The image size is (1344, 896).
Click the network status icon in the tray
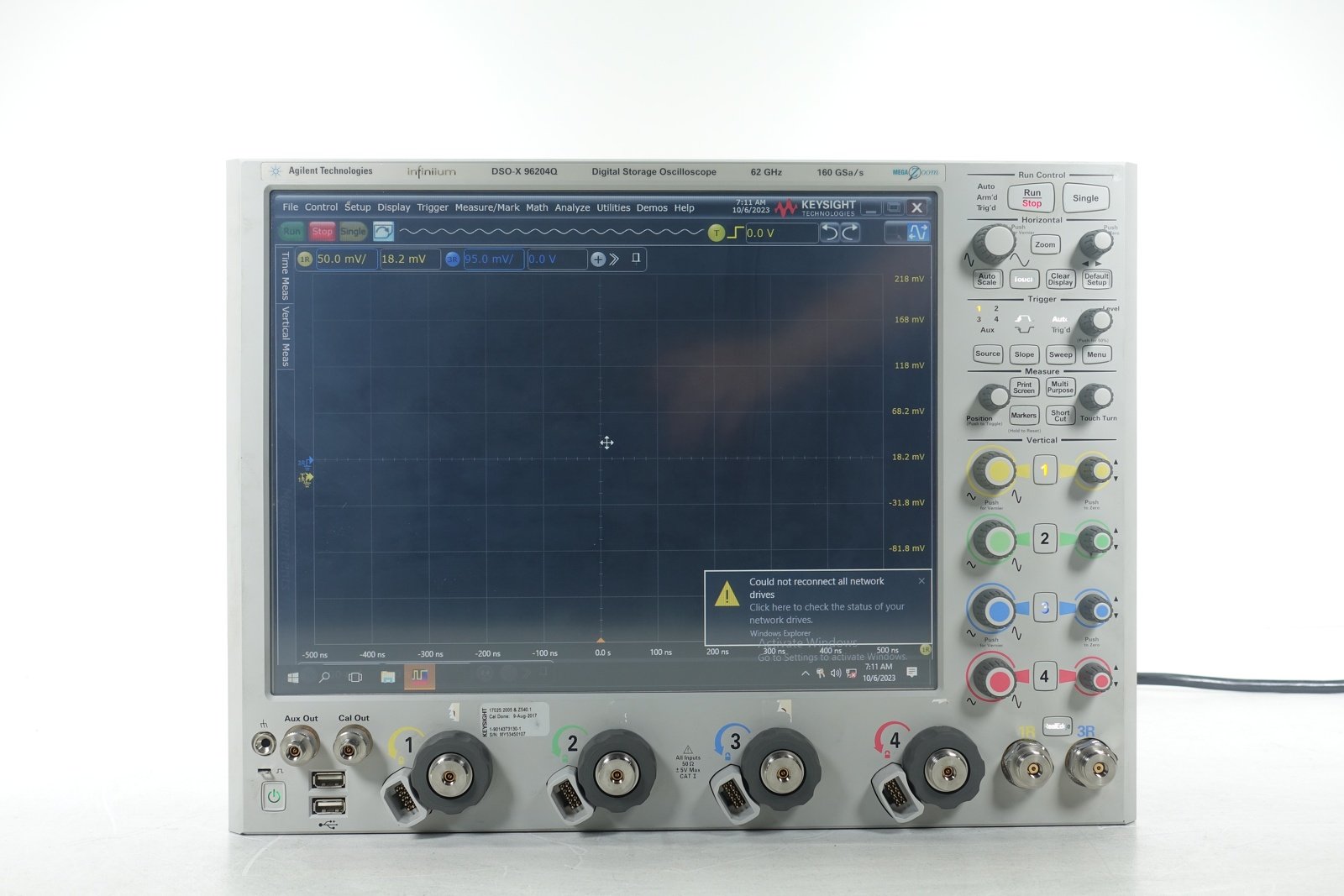click(851, 673)
